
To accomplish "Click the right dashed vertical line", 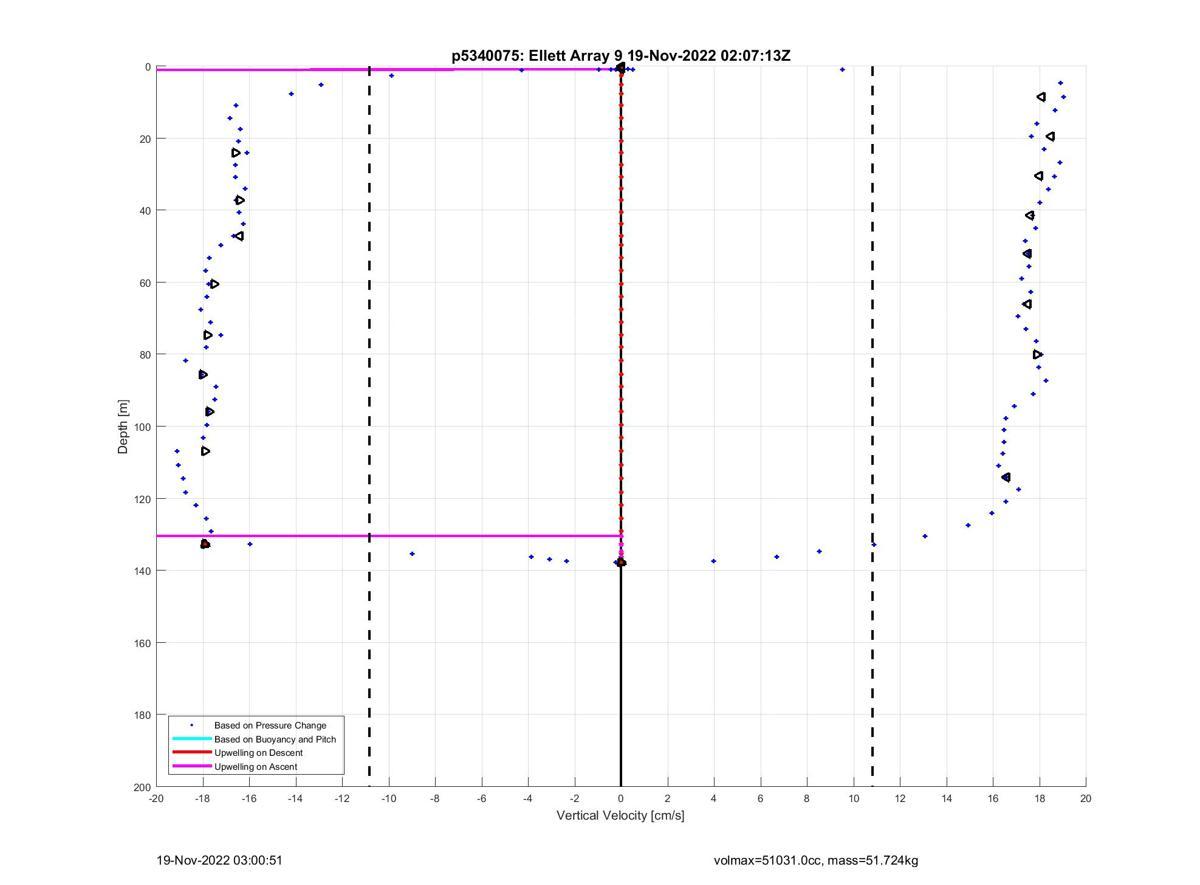I will [x=872, y=426].
